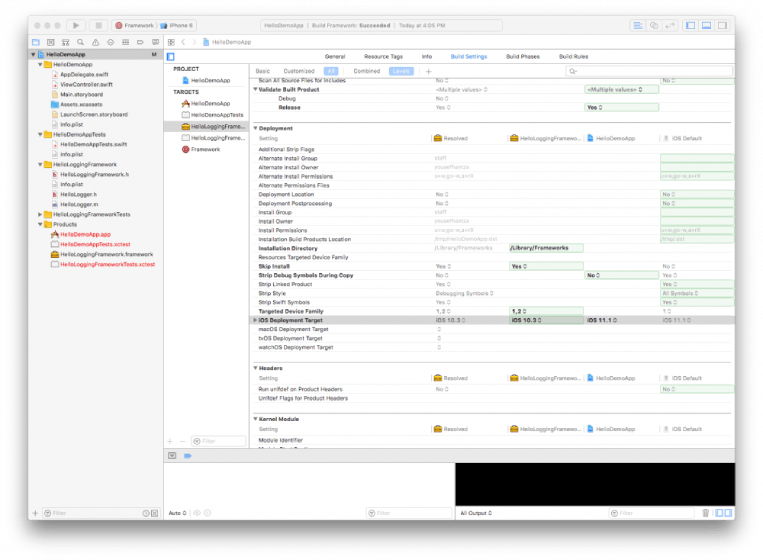
Task: Select the Levels view button
Action: pos(401,72)
